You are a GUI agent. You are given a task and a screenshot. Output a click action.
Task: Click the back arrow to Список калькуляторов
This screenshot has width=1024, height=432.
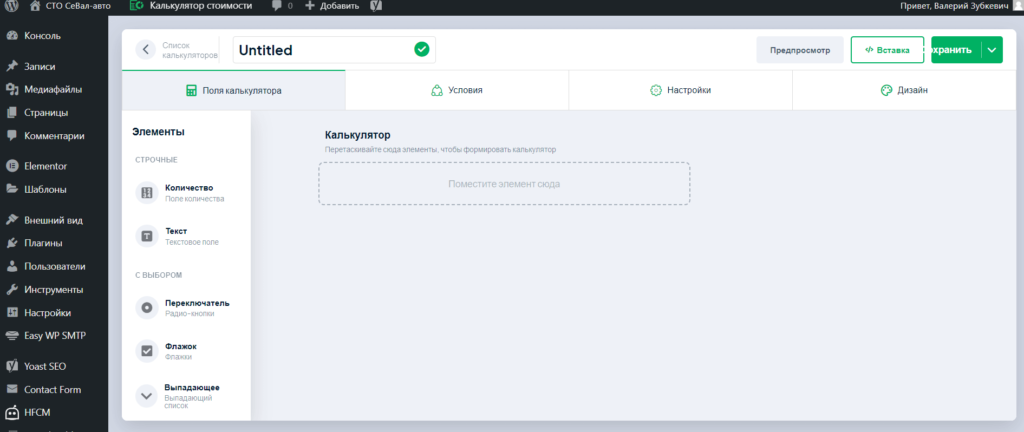[x=146, y=50]
